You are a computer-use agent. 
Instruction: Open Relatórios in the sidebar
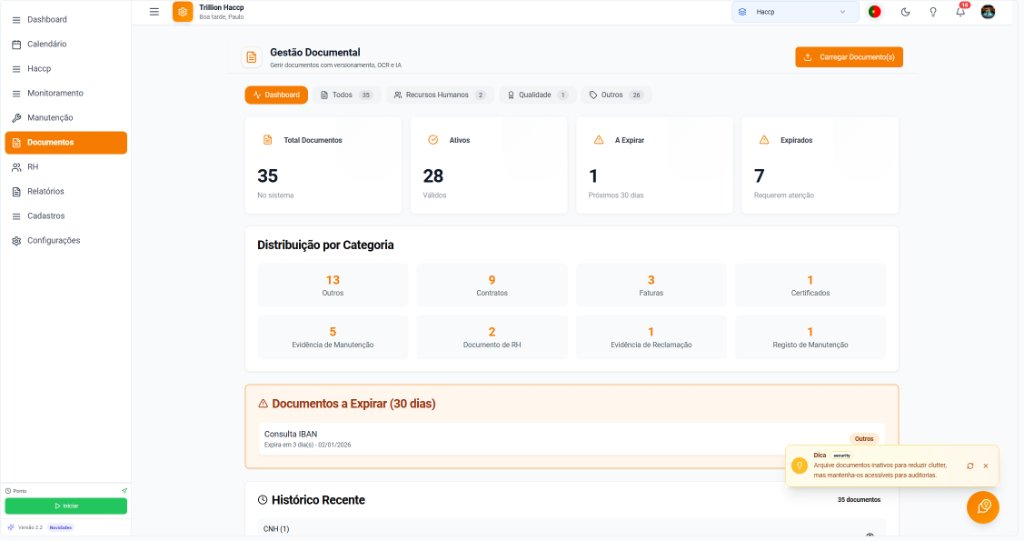65,191
